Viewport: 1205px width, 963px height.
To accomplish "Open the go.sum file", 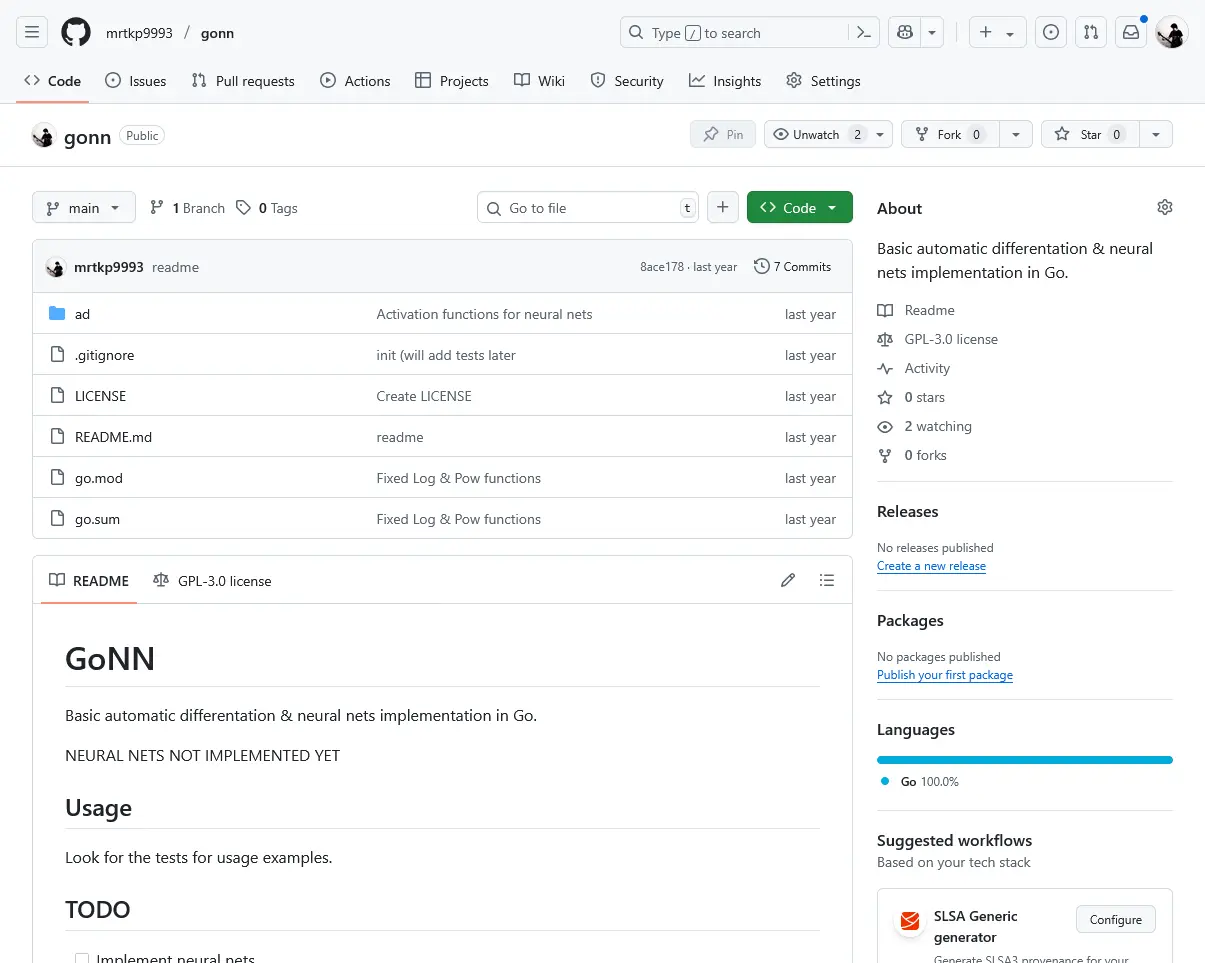I will 97,519.
